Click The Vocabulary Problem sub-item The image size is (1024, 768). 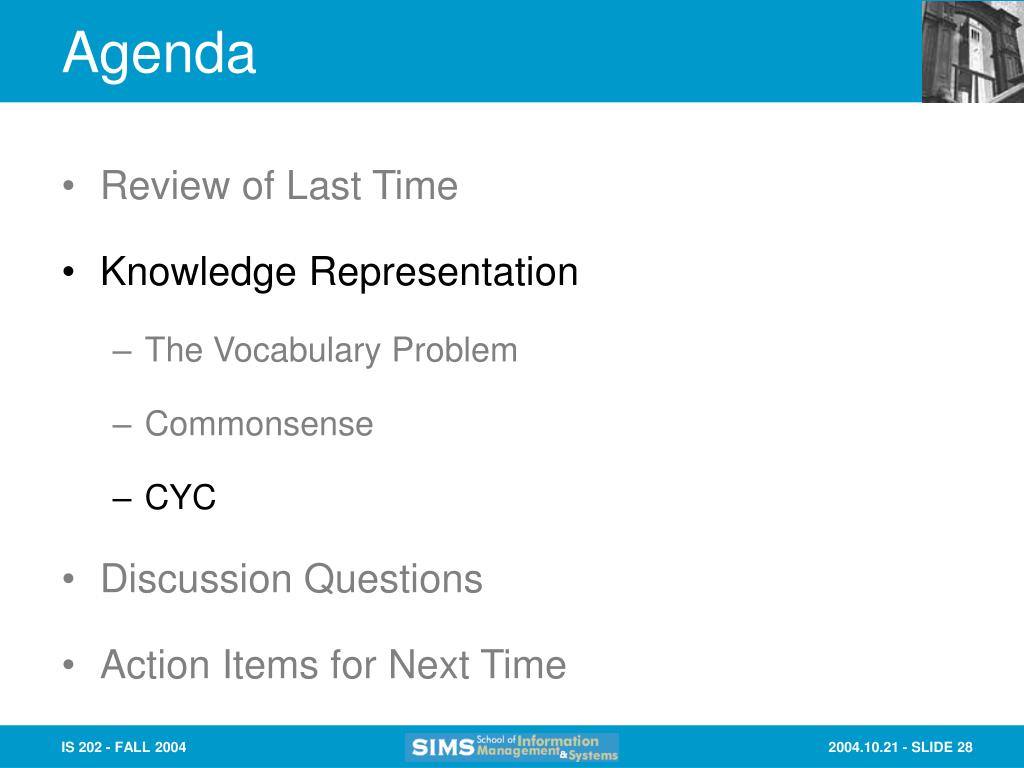point(331,351)
